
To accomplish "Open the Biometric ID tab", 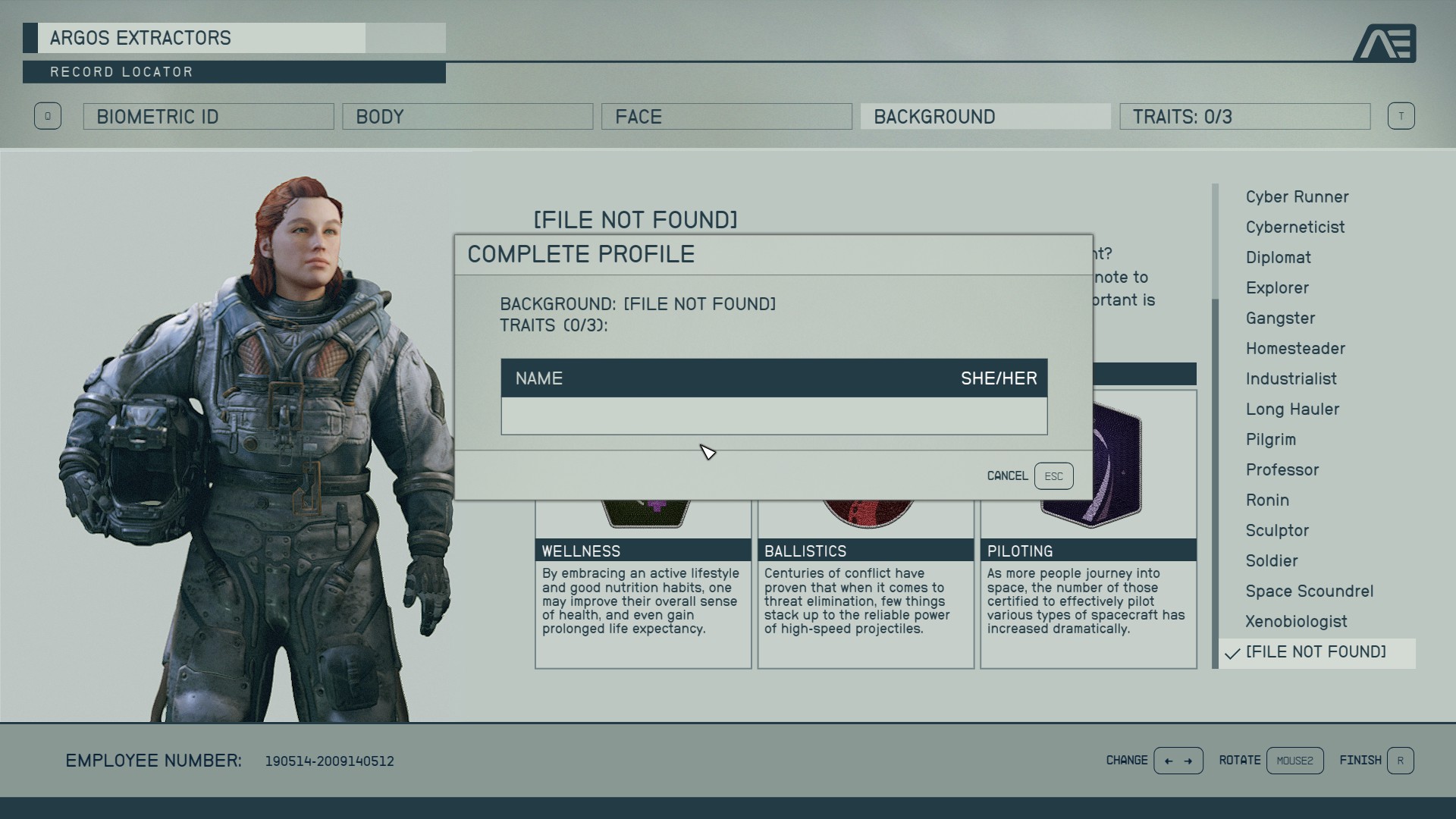I will pos(209,117).
